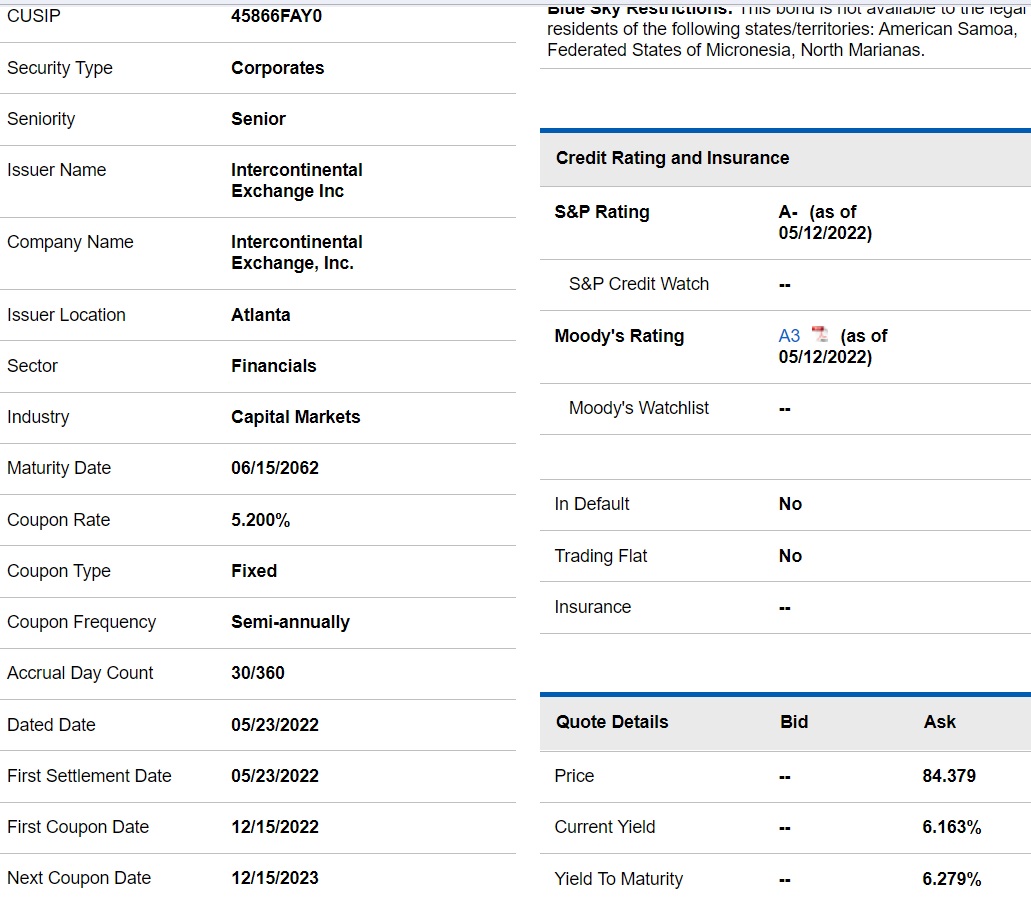
Task: Click the Ask price value 84.379
Action: 948,776
